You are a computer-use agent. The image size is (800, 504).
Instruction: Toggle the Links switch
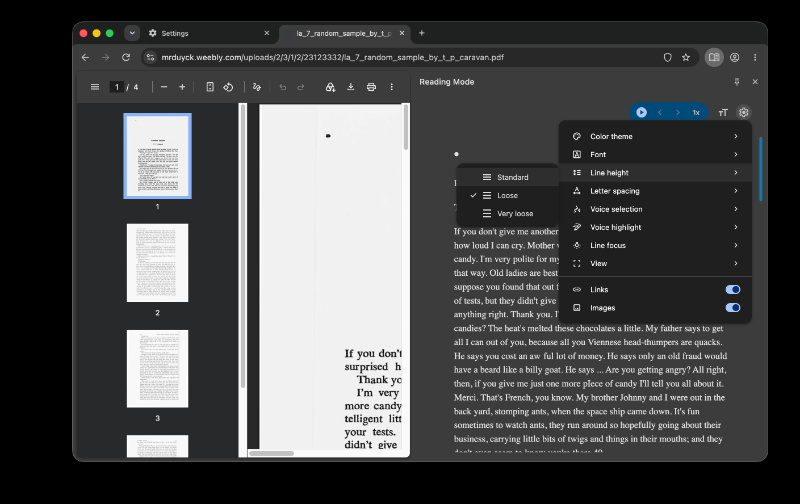click(x=733, y=290)
